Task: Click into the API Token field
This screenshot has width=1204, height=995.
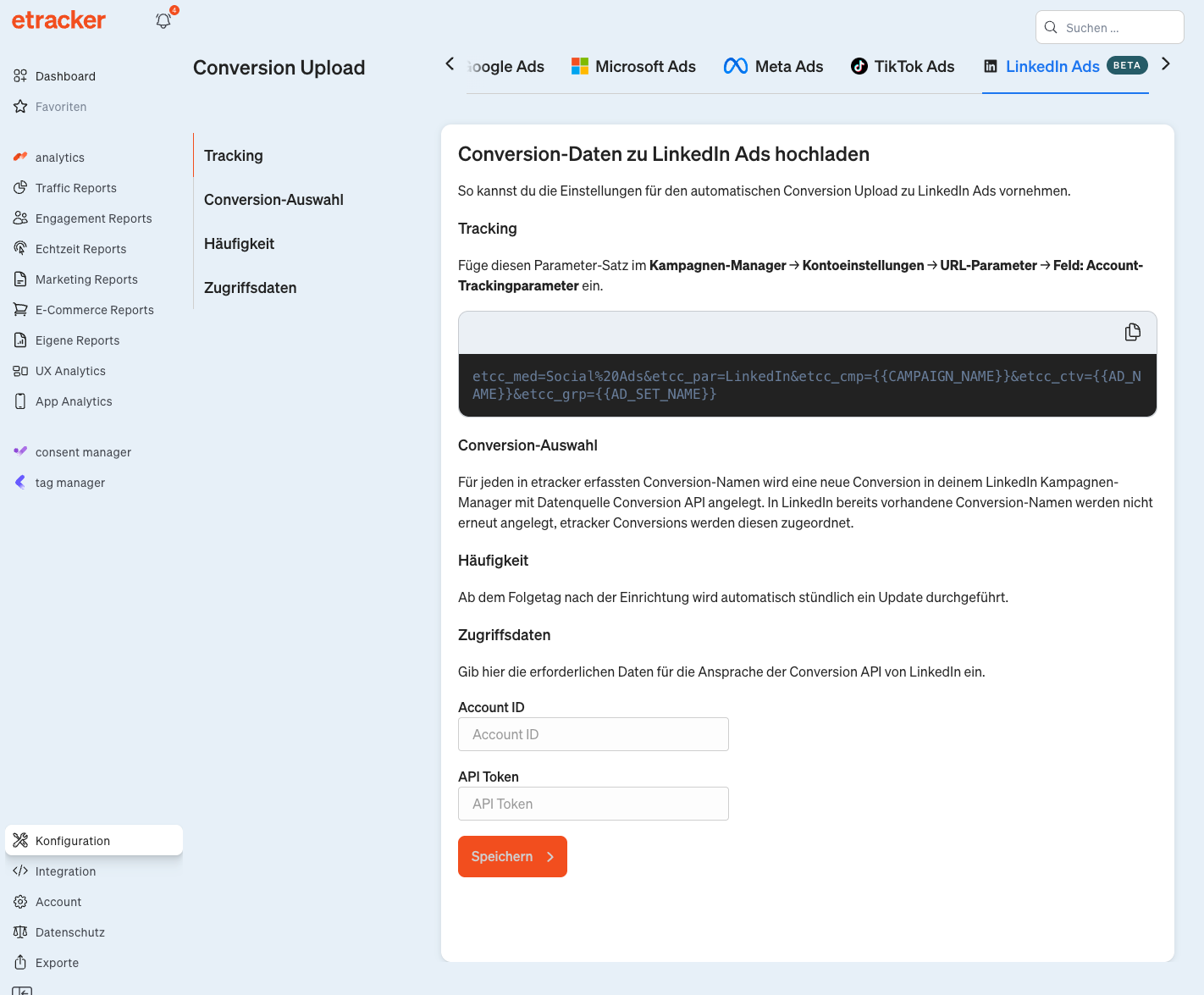Action: [593, 804]
